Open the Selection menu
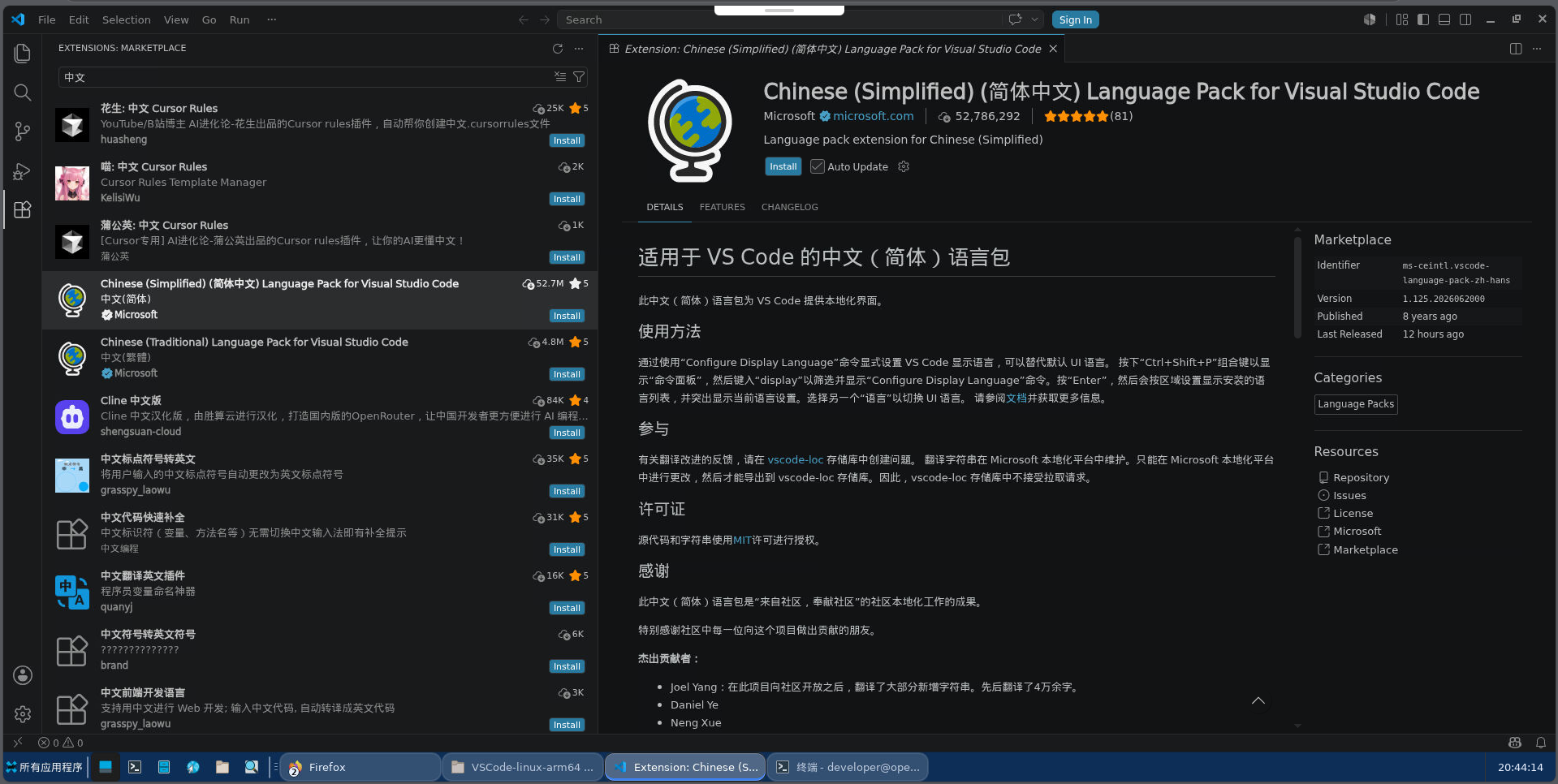1558x784 pixels. pyautogui.click(x=126, y=19)
